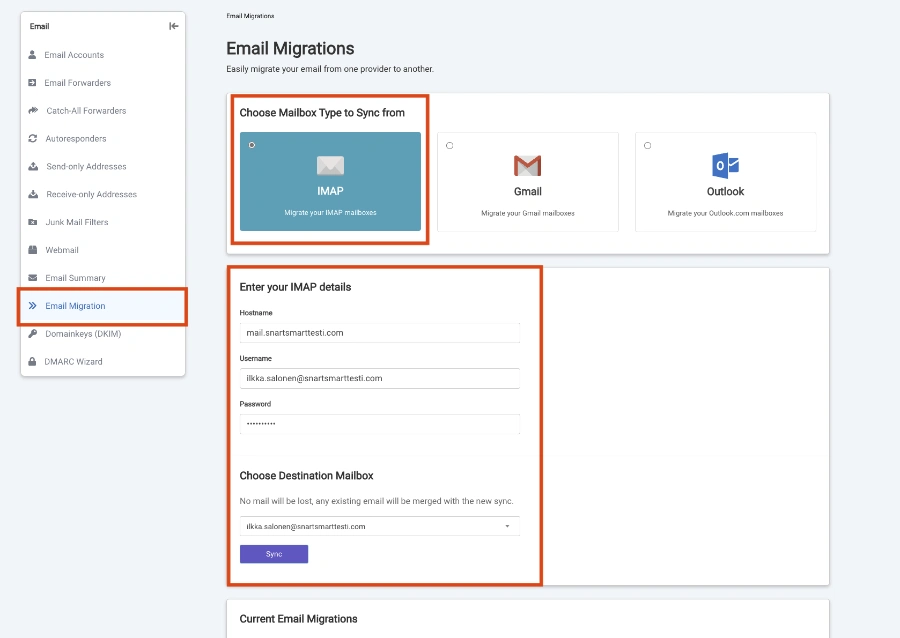Click the Username input field
The width and height of the screenshot is (900, 638).
point(379,378)
